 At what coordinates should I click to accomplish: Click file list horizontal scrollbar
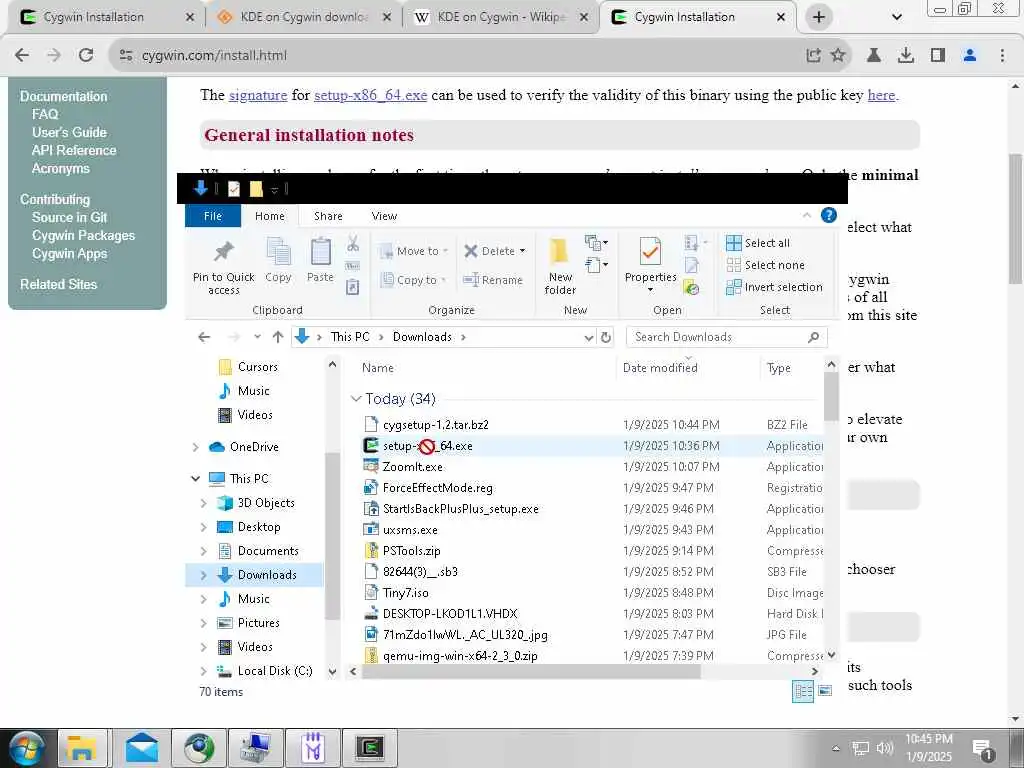(x=531, y=671)
